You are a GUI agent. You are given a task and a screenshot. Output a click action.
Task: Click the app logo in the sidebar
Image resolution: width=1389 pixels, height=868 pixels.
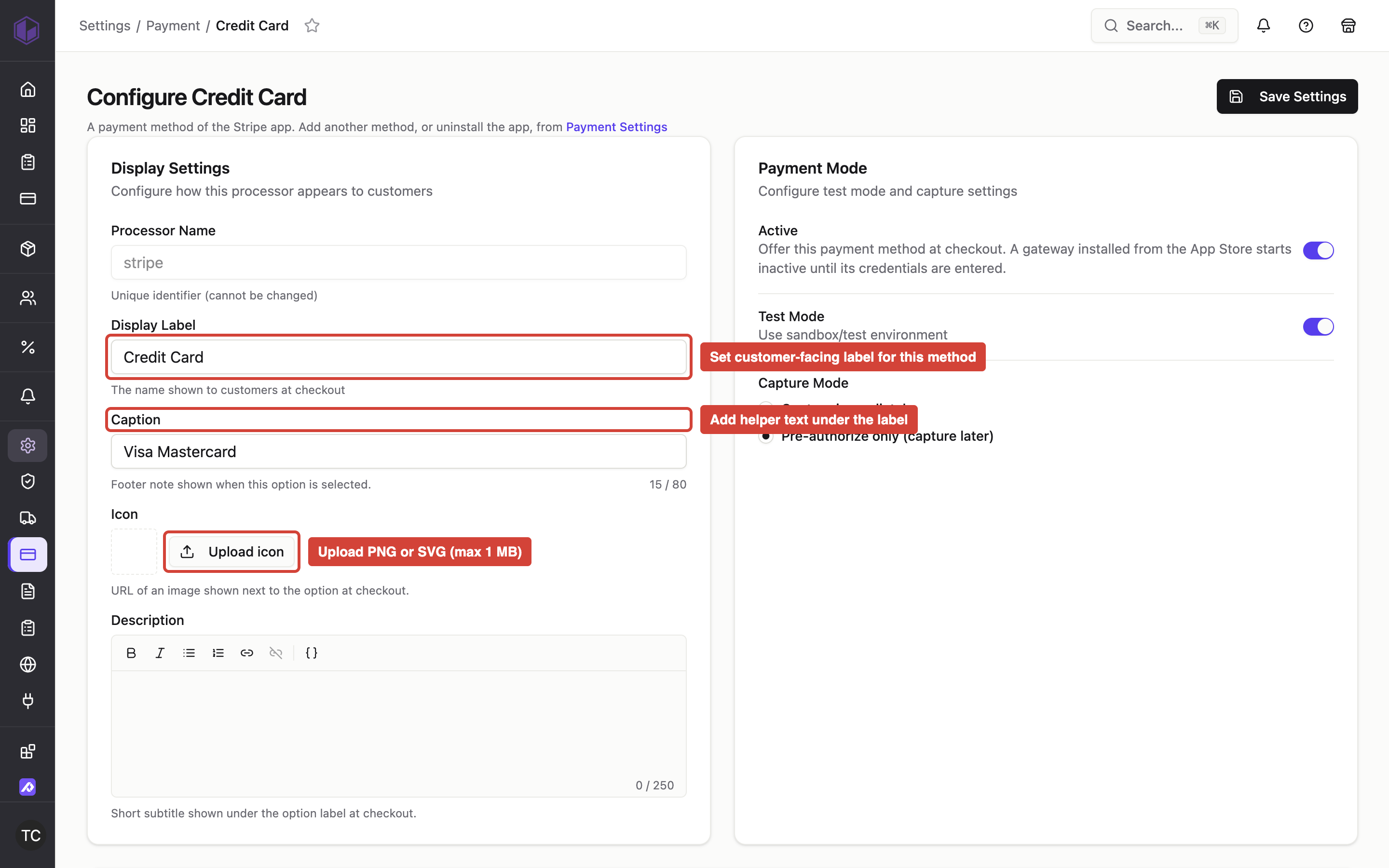(27, 30)
